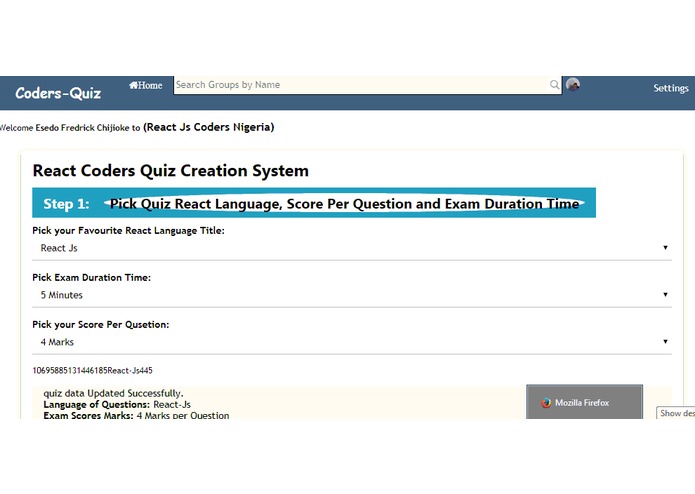Click 'Pick Exam Duration Time:' label
This screenshot has width=695, height=494.
(x=91, y=277)
